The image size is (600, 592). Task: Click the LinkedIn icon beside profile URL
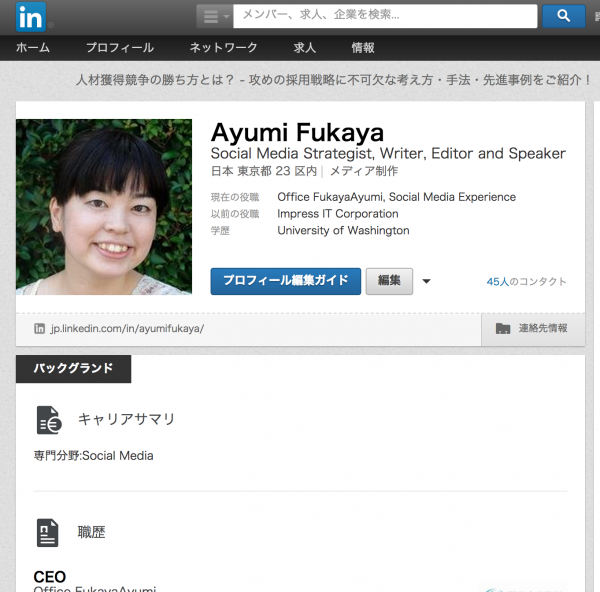pos(40,328)
